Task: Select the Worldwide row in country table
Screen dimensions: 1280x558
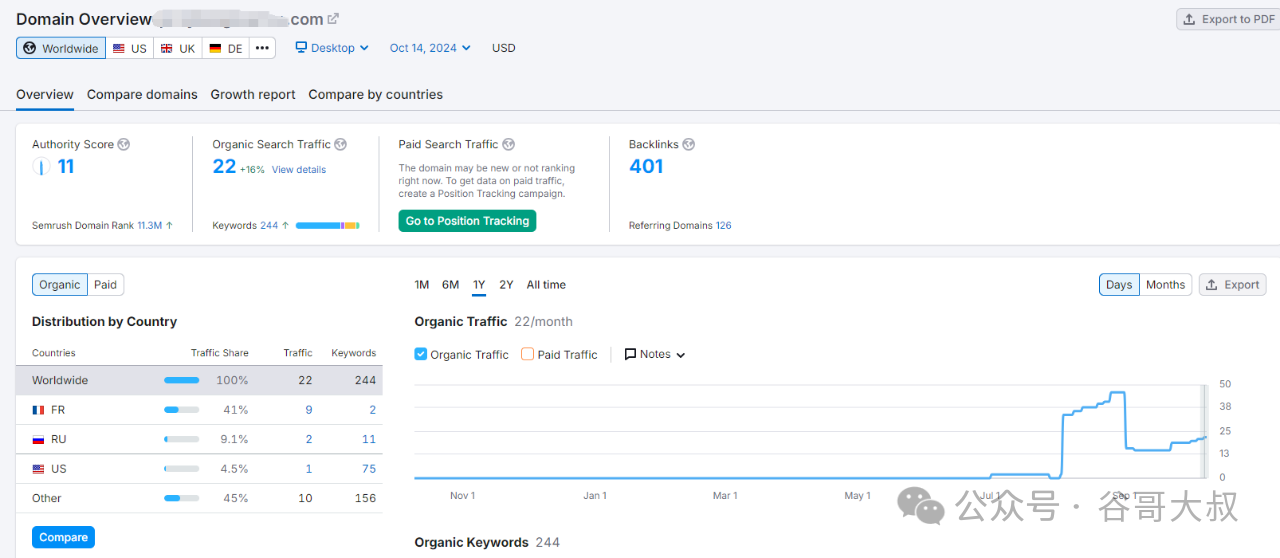Action: point(199,380)
